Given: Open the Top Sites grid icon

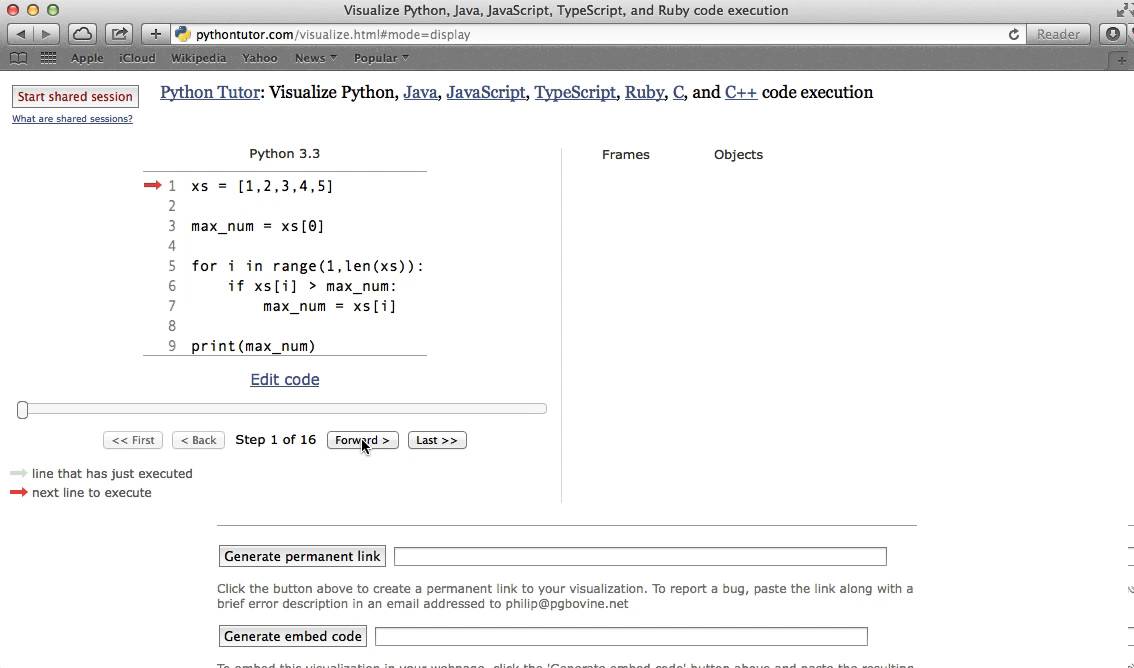Looking at the screenshot, I should coord(48,58).
